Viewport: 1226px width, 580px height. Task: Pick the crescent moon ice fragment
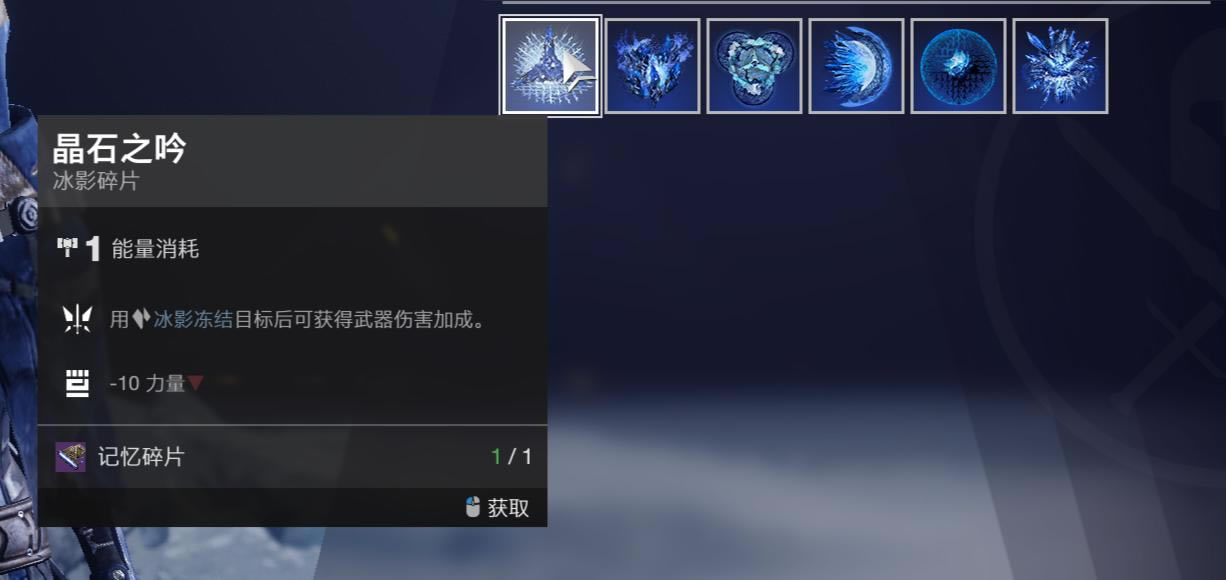pos(856,66)
